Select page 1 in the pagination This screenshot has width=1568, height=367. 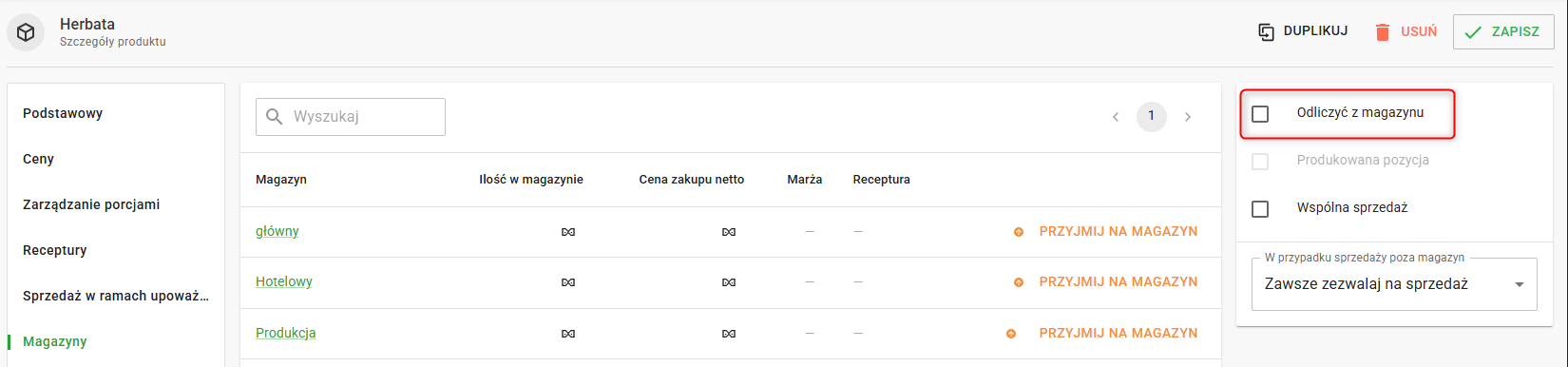point(1152,116)
